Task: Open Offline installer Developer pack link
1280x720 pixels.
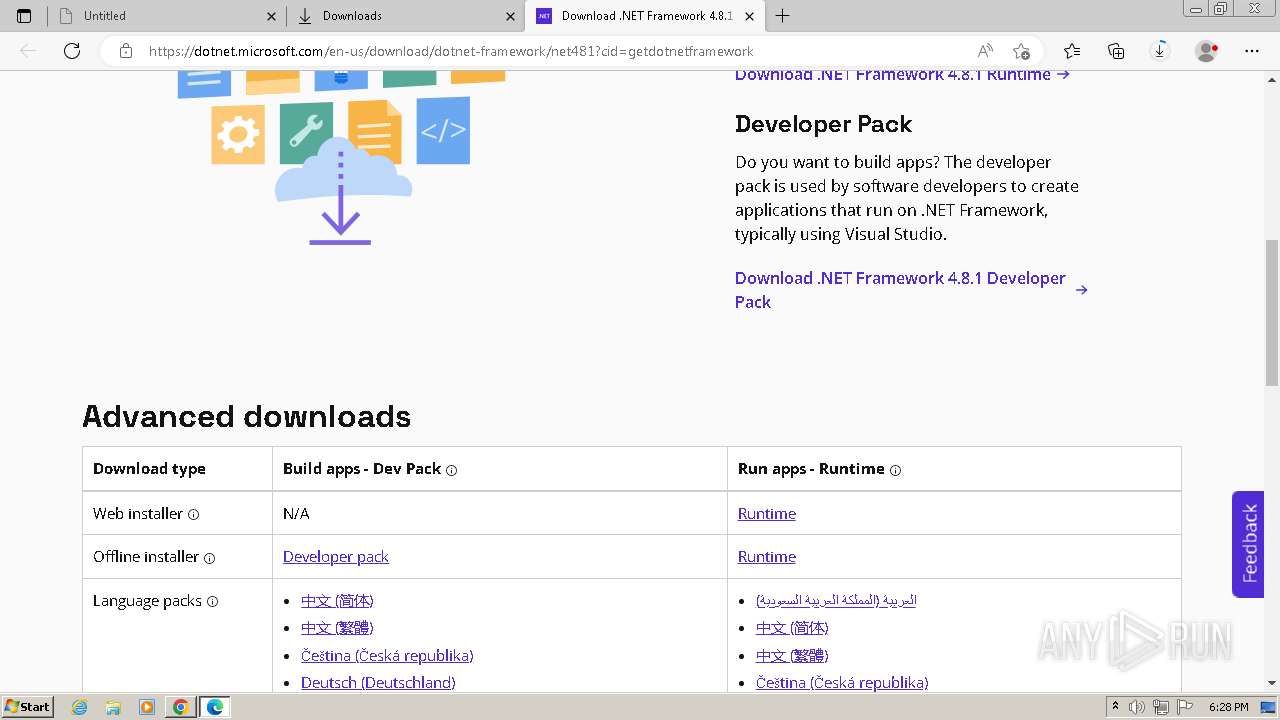Action: coord(336,557)
